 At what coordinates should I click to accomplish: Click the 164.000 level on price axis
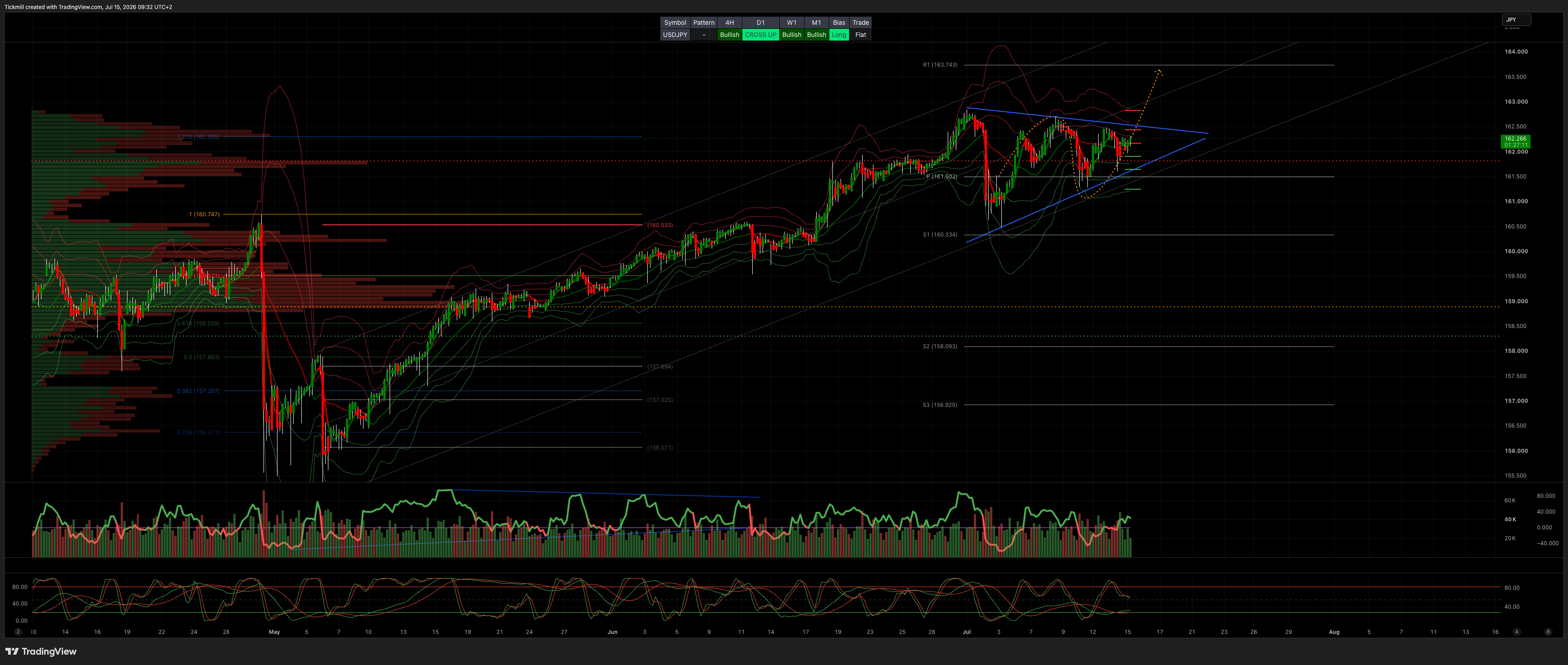point(1516,52)
